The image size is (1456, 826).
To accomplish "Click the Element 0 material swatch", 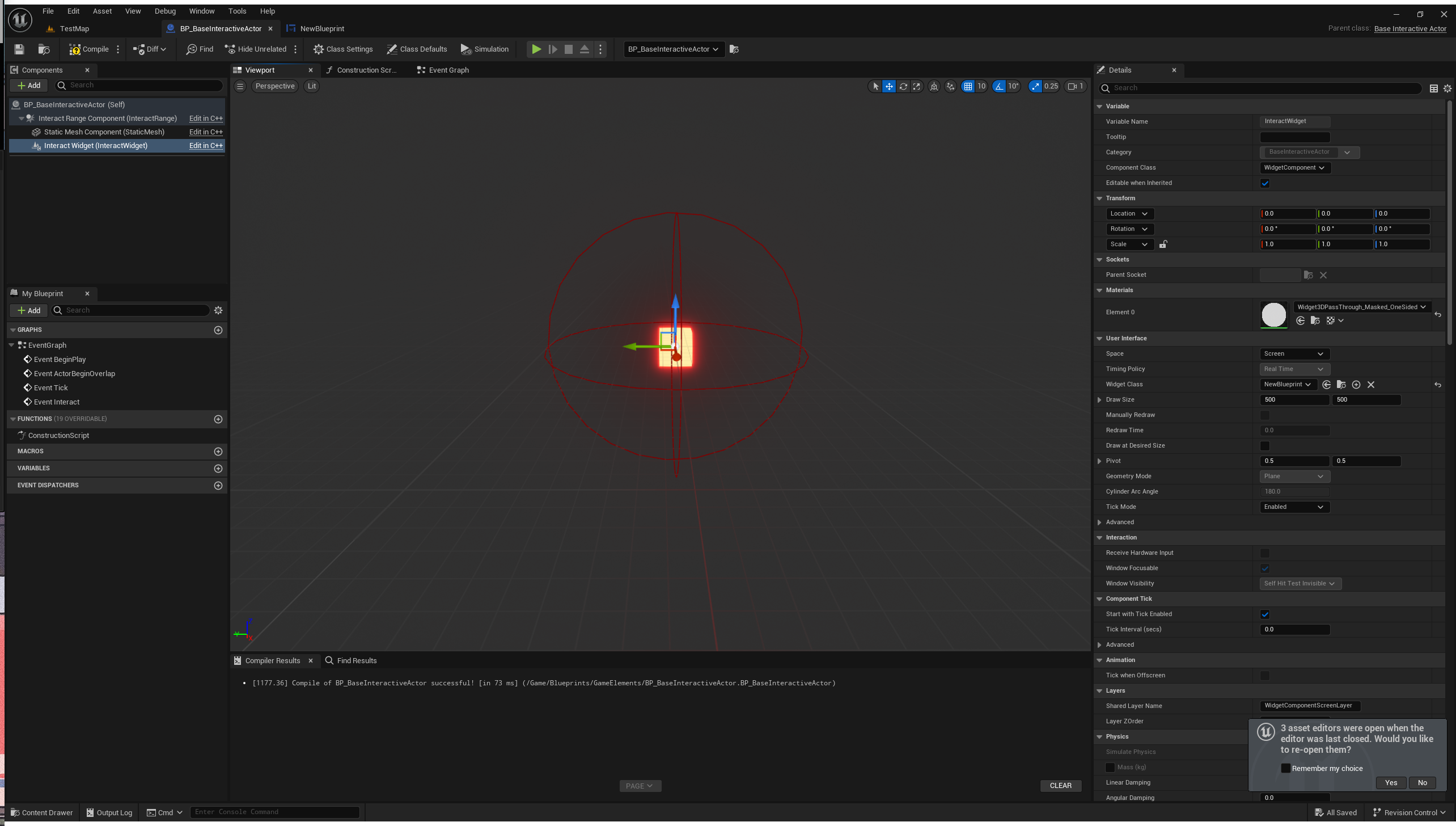I will [x=1273, y=314].
